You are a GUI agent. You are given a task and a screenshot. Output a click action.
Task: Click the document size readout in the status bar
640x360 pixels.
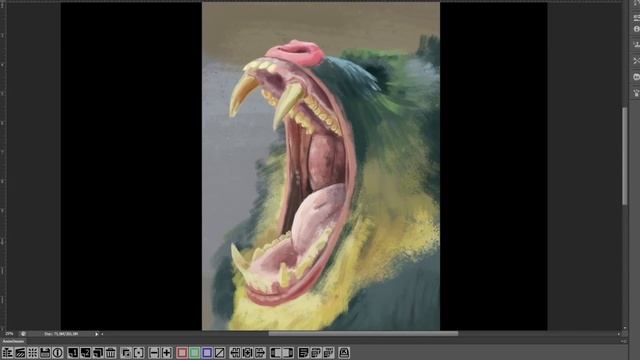pos(61,334)
